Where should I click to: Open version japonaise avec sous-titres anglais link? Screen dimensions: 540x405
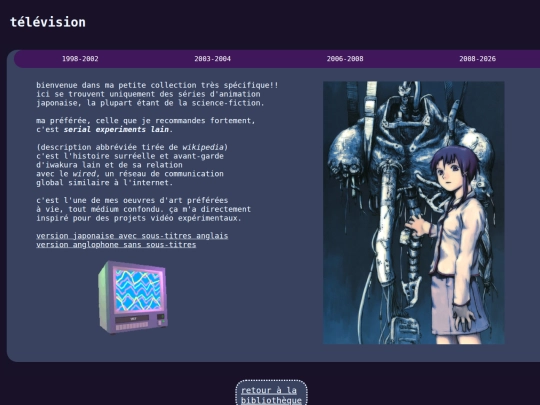pos(132,236)
